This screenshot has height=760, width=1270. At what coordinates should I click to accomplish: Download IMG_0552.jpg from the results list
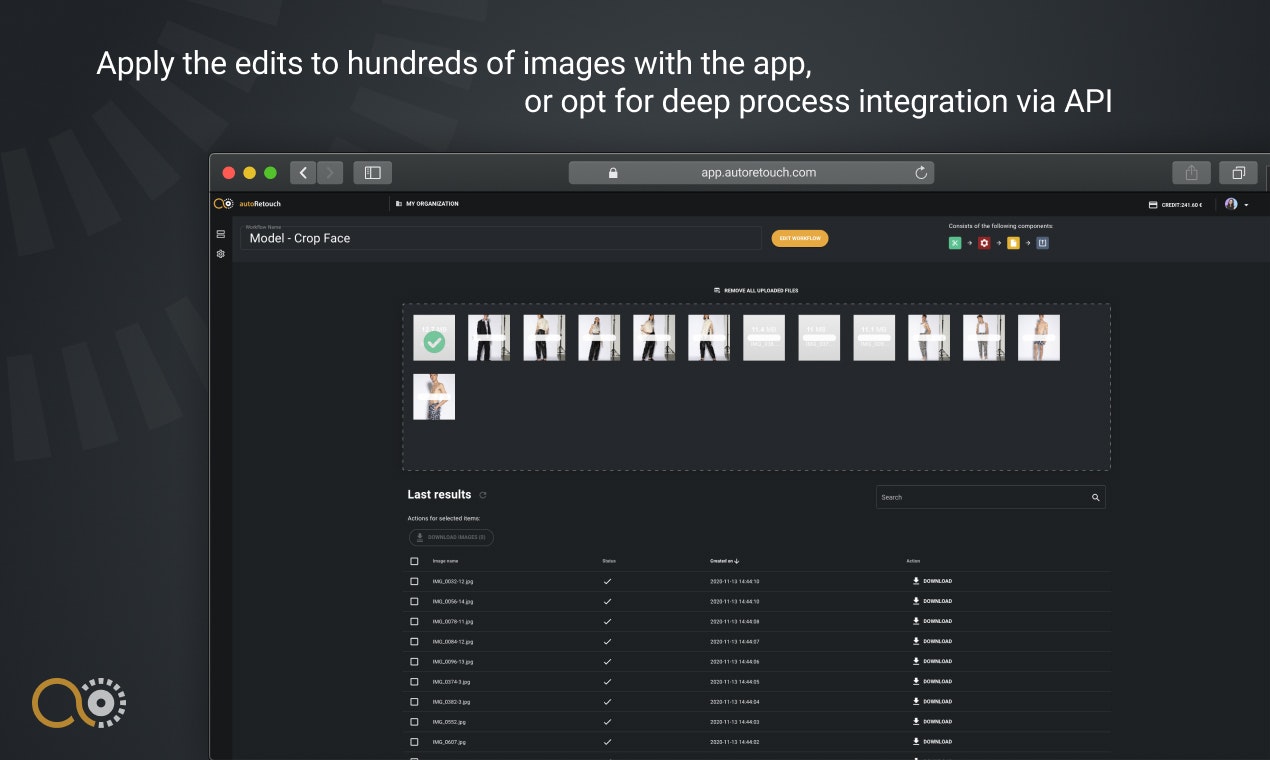[934, 721]
